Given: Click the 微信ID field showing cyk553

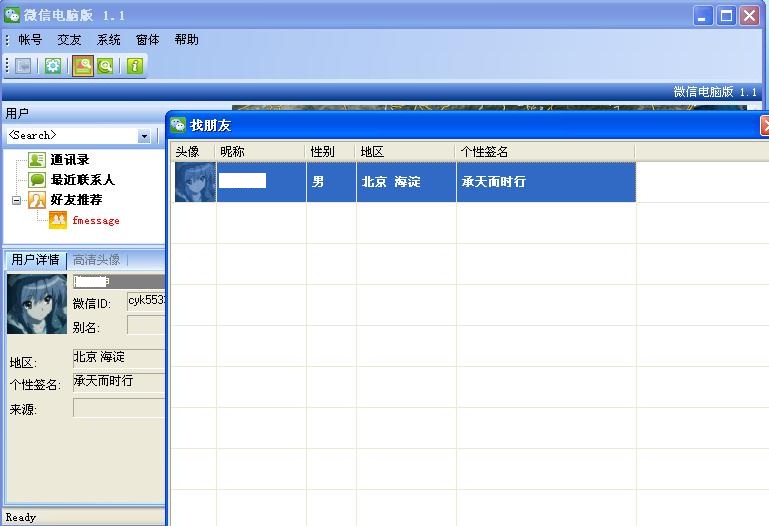Looking at the screenshot, I should (x=146, y=301).
